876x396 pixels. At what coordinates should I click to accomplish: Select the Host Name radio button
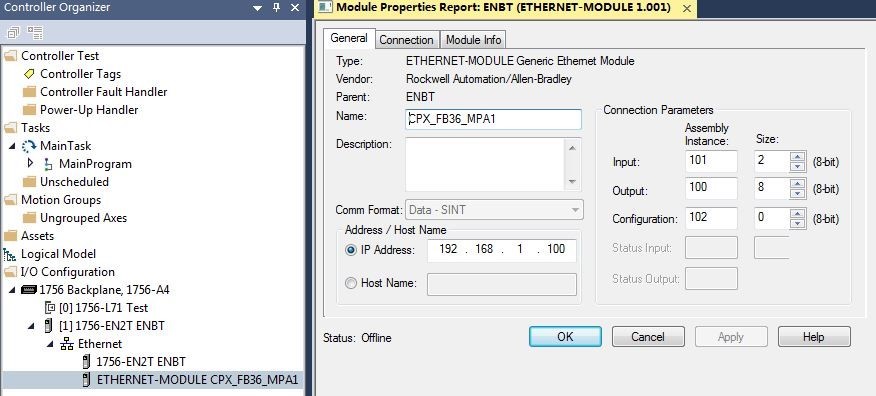(x=351, y=283)
